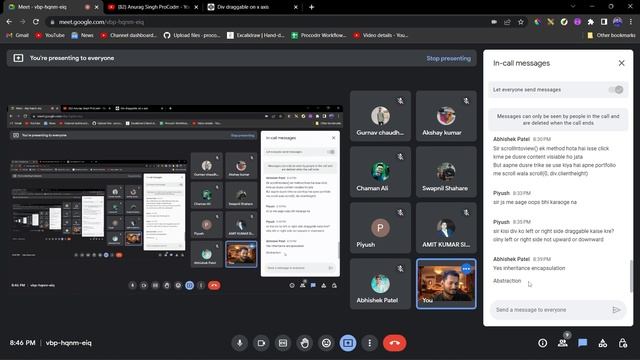640x360 pixels.
Task: Open new browser tab
Action: [311, 7]
